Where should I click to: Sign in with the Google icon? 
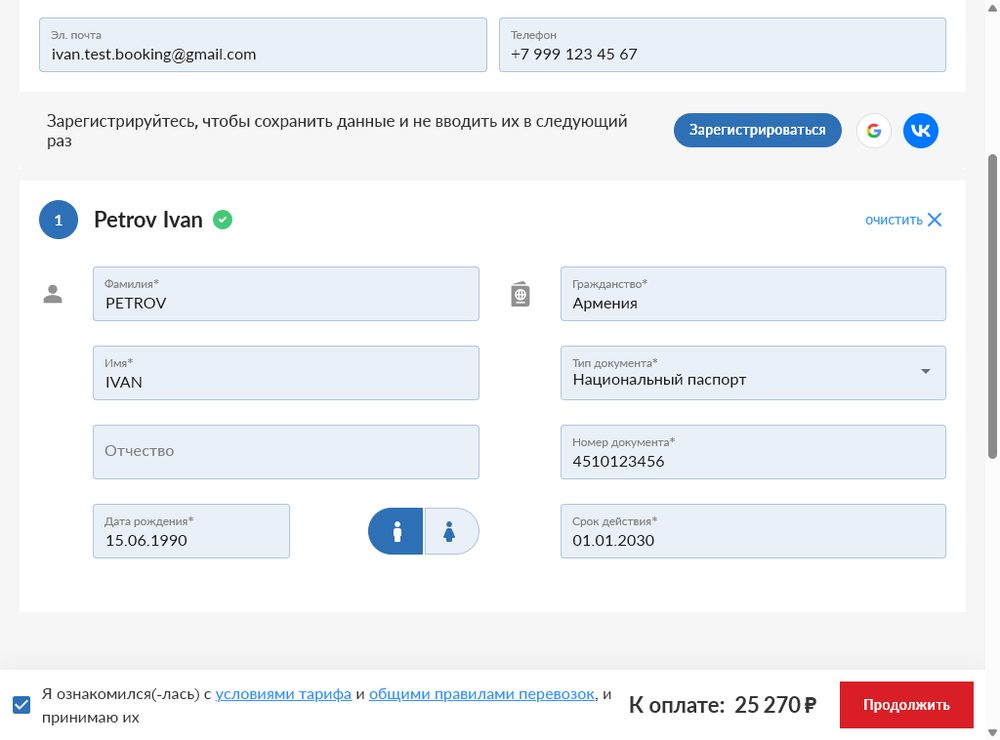coord(873,131)
